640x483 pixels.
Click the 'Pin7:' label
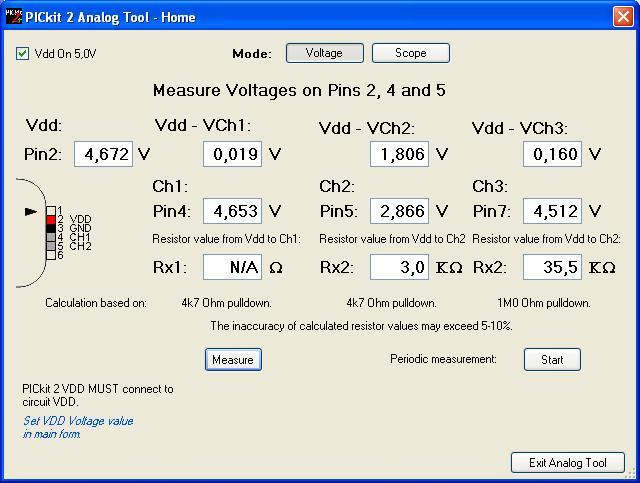(x=492, y=211)
